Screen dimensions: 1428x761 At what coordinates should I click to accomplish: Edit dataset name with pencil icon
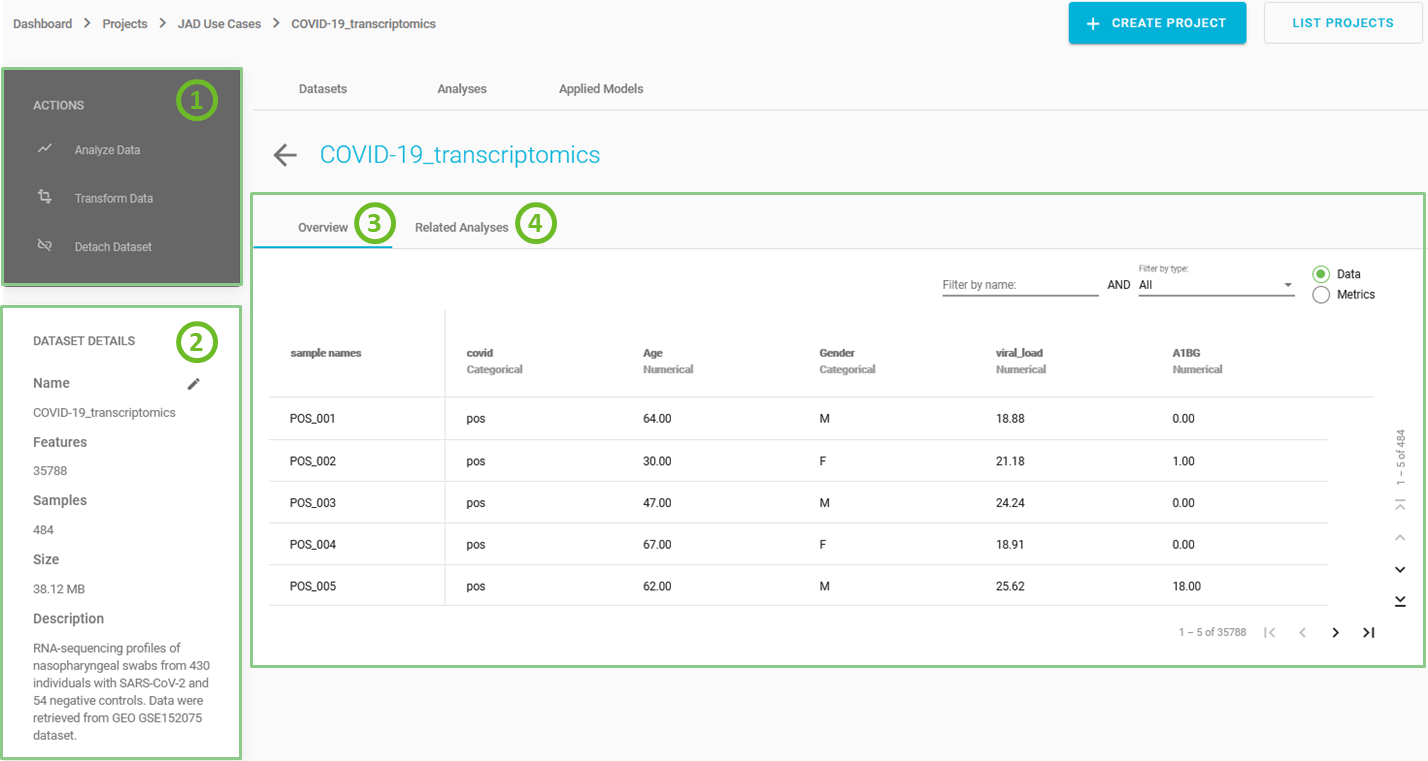point(194,383)
